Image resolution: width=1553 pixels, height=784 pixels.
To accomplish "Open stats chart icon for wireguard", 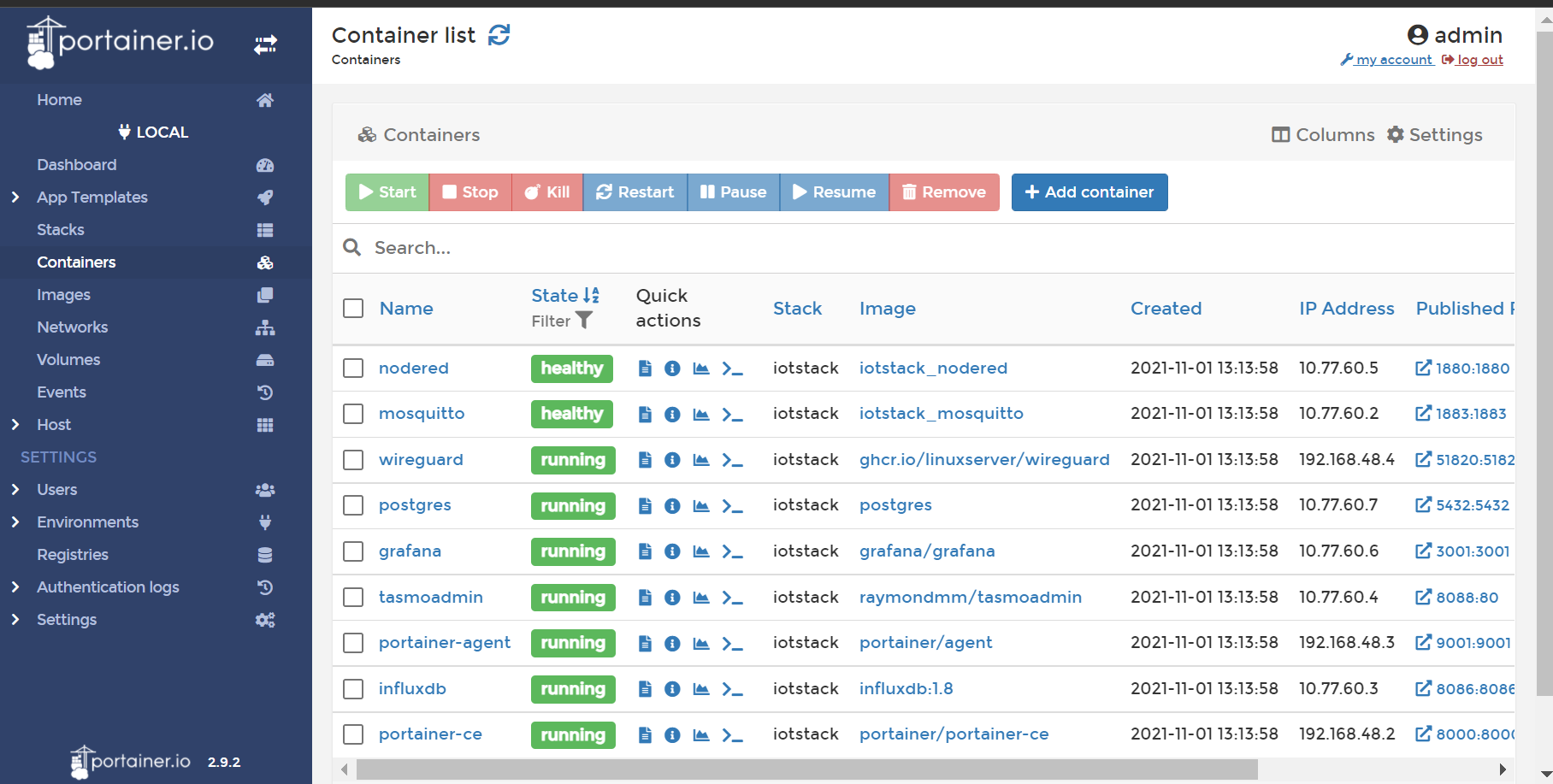I will pos(701,460).
